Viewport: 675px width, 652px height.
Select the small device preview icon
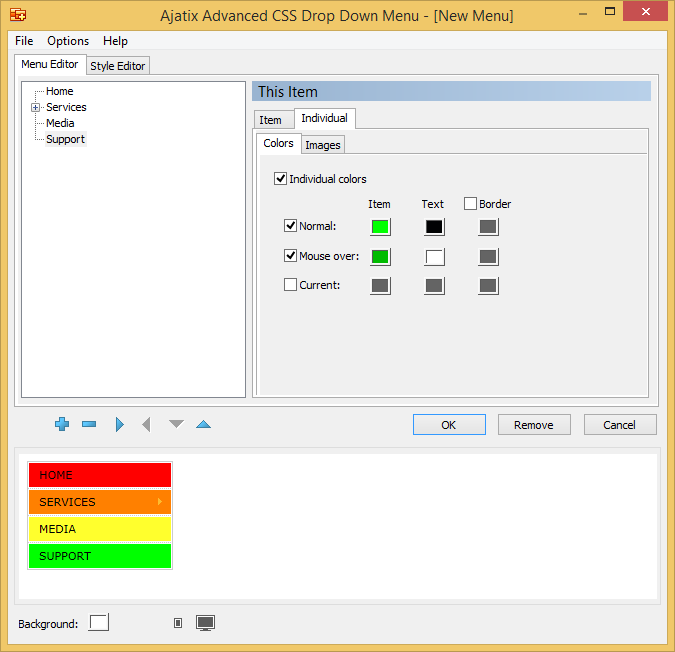[x=178, y=623]
